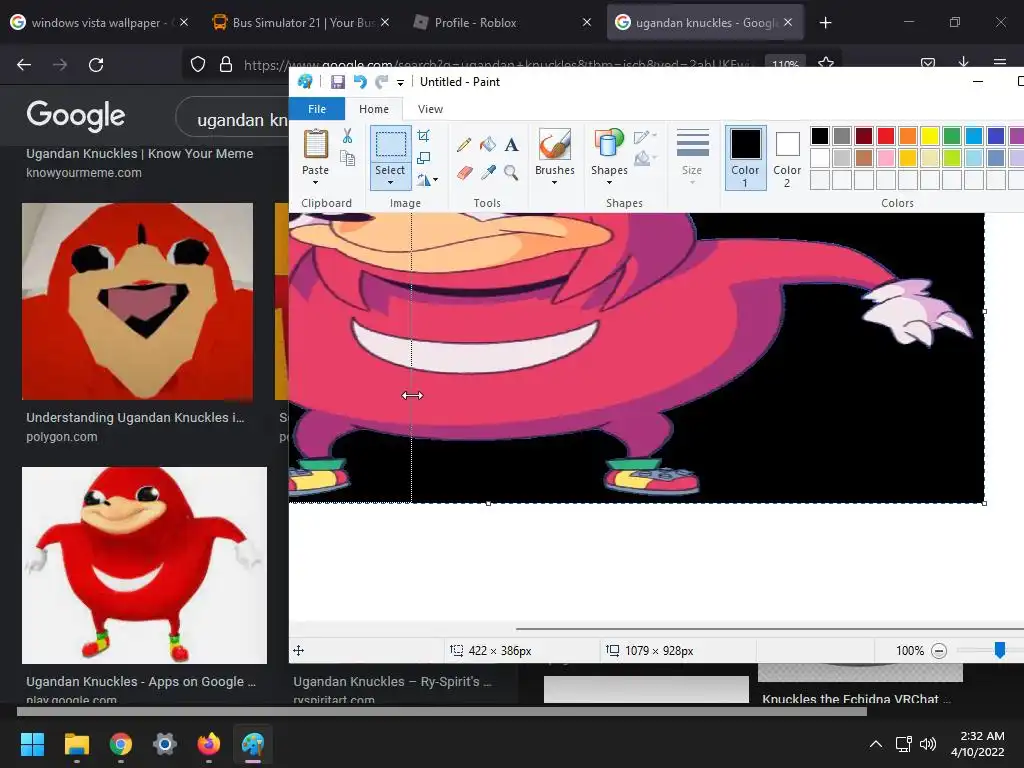Activate Color 2 selector
The height and width of the screenshot is (768, 1024).
click(787, 157)
